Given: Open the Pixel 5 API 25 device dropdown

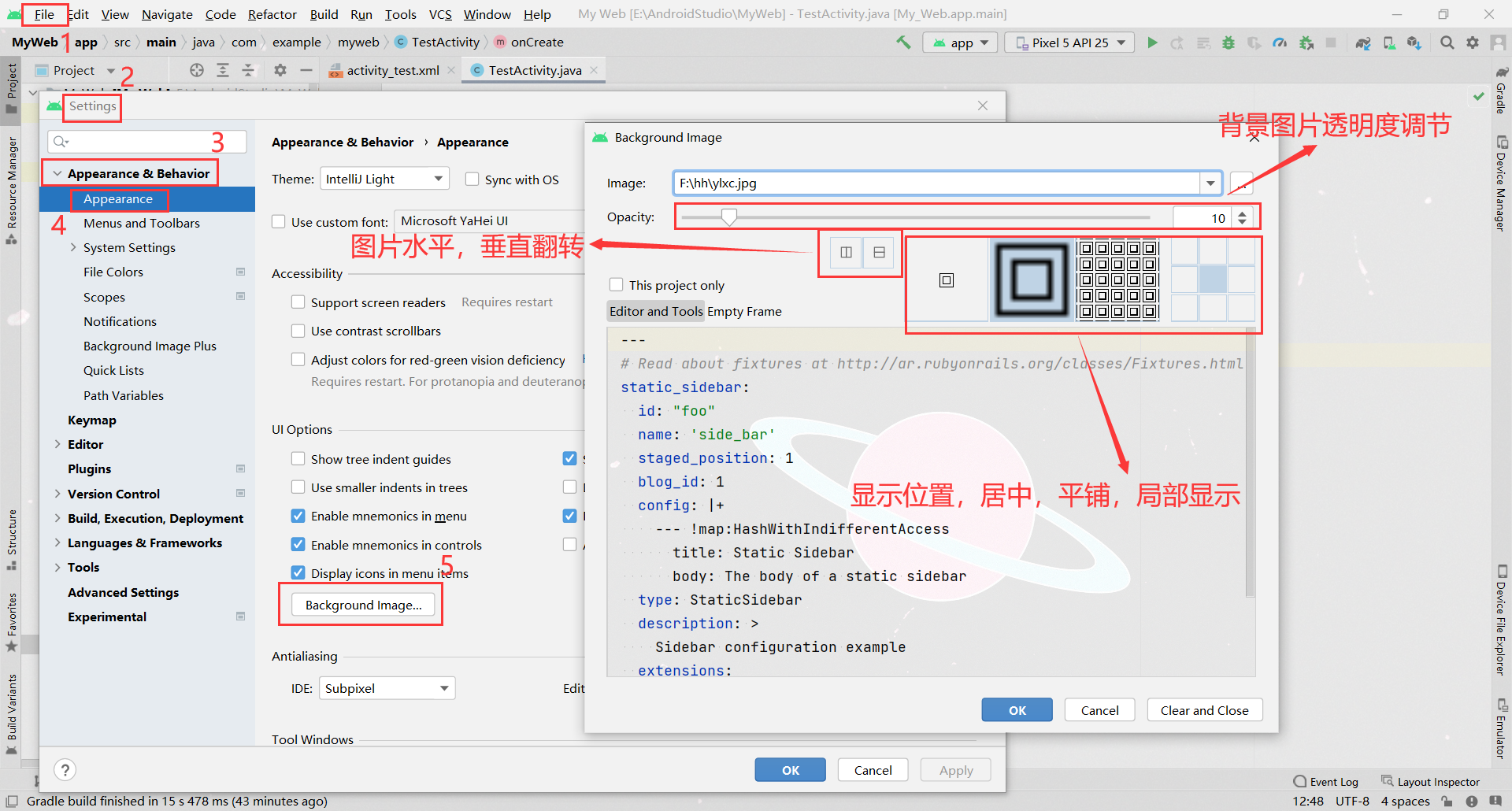Looking at the screenshot, I should [1069, 43].
